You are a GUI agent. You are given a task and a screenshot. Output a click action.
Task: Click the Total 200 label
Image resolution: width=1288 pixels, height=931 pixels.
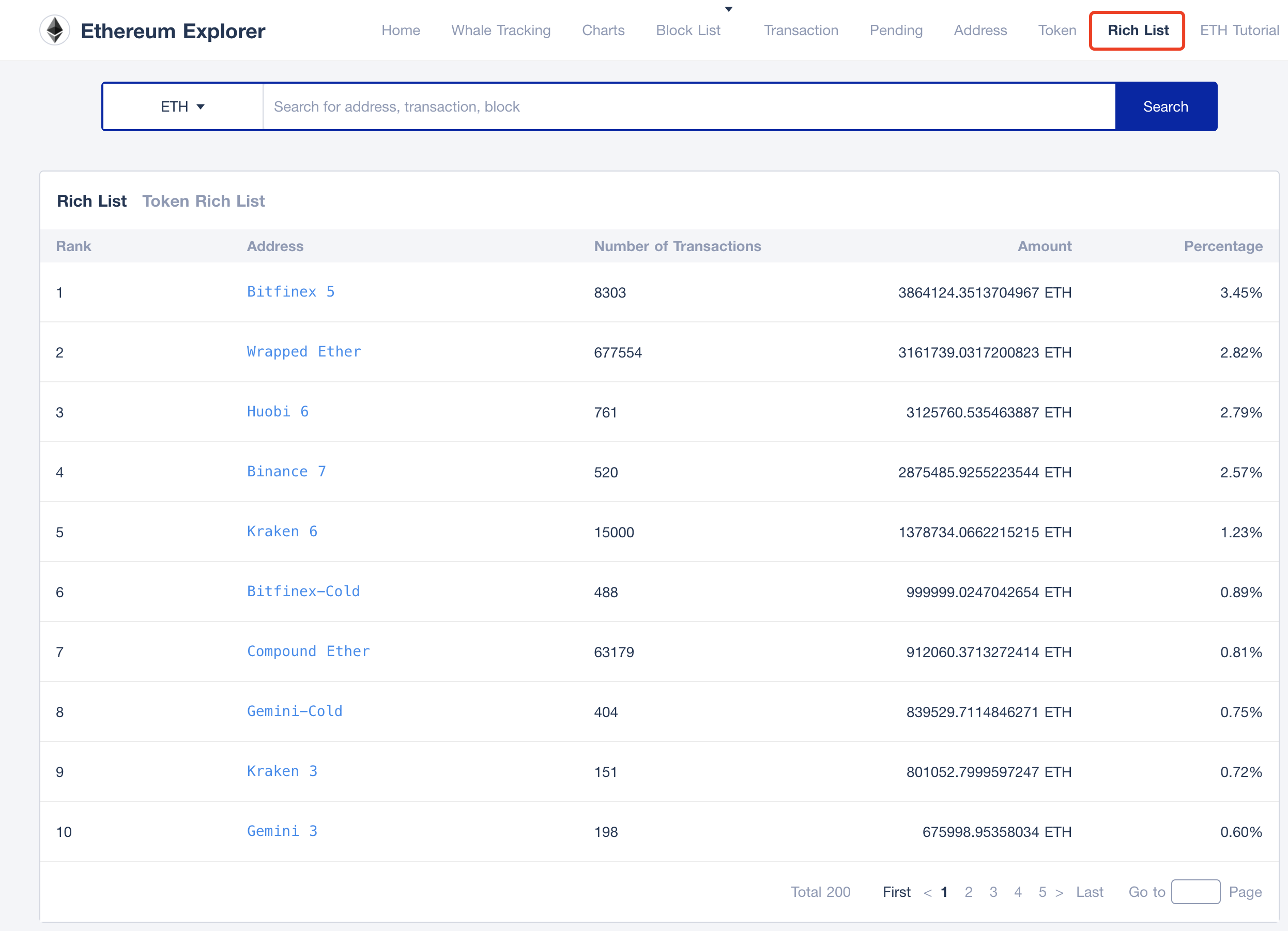(820, 892)
